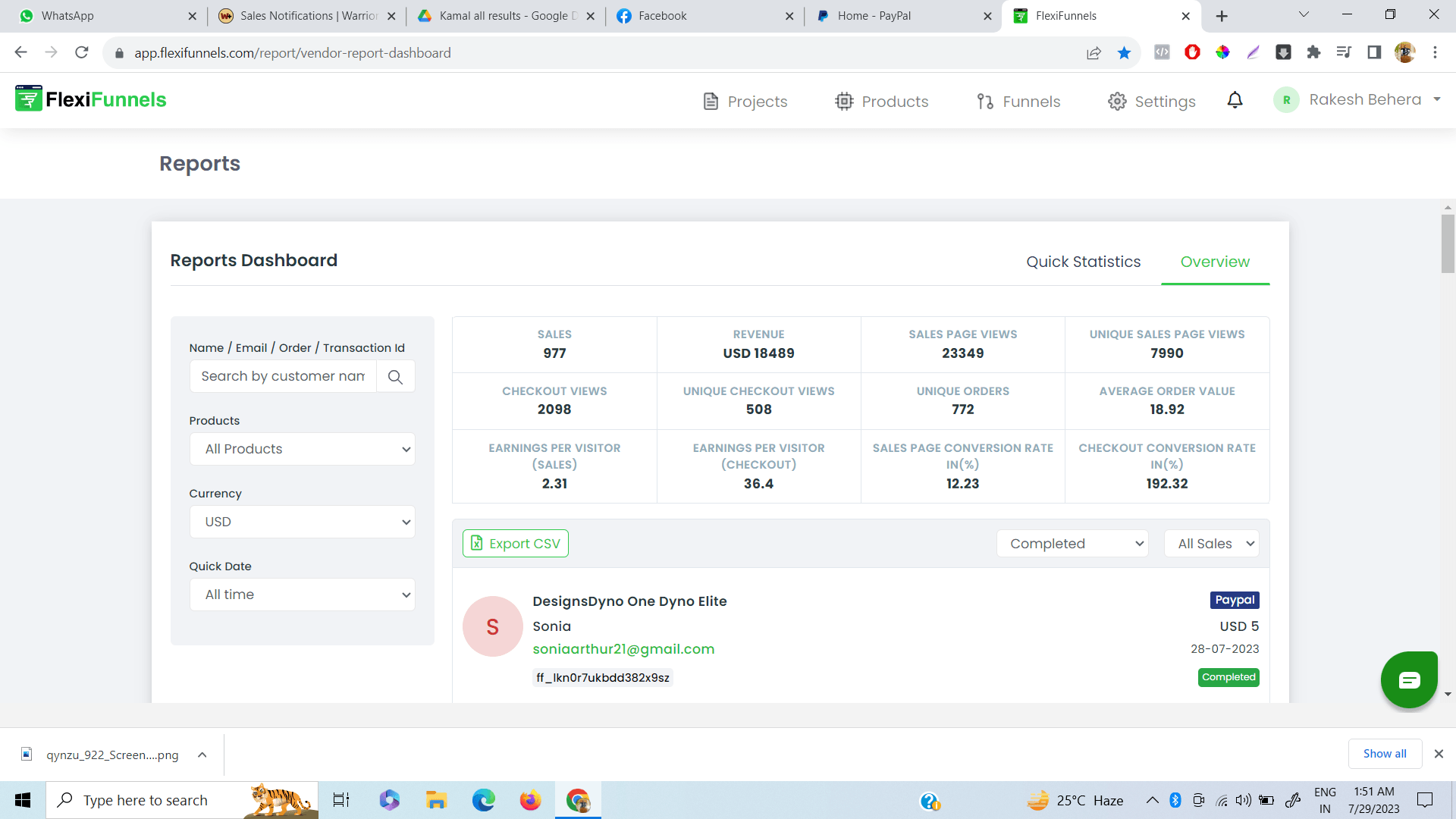
Task: Close the downloads bar
Action: coord(1439,754)
